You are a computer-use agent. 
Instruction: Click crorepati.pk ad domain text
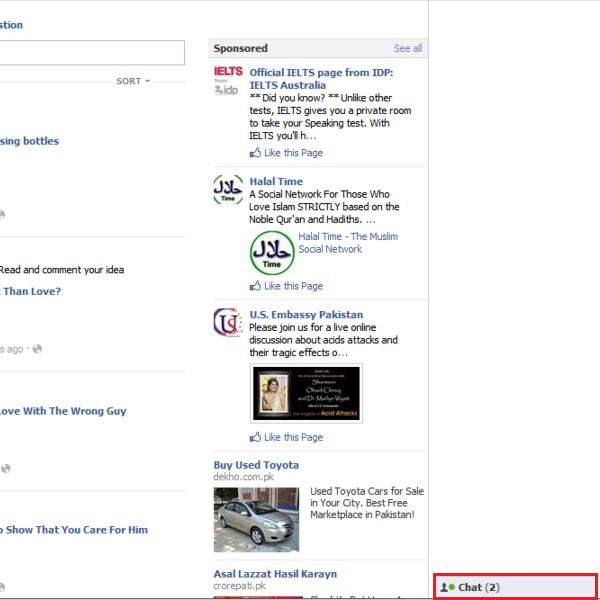pos(240,586)
